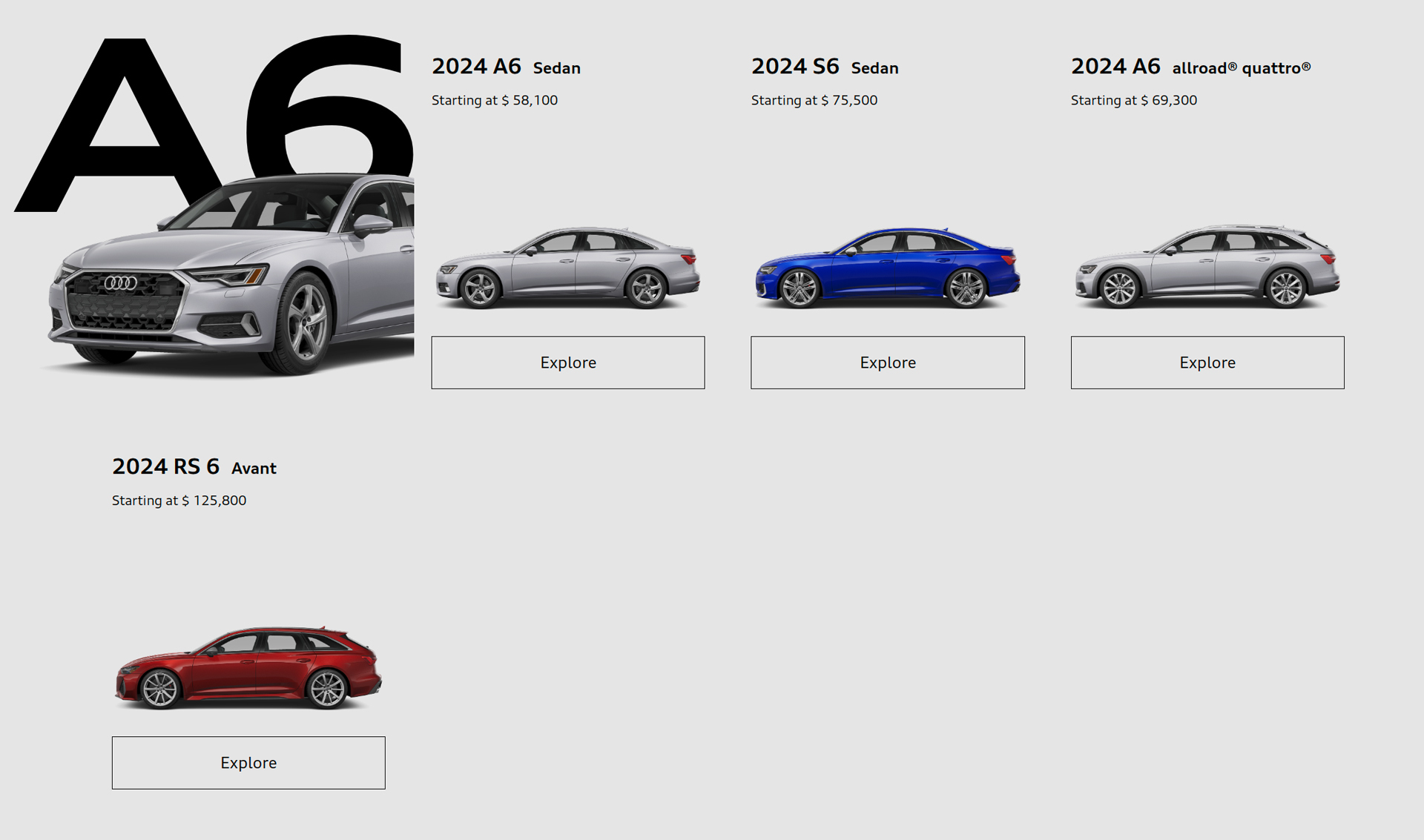Select the blue S6 Sedan car image
This screenshot has height=840, width=1424.
[x=888, y=268]
